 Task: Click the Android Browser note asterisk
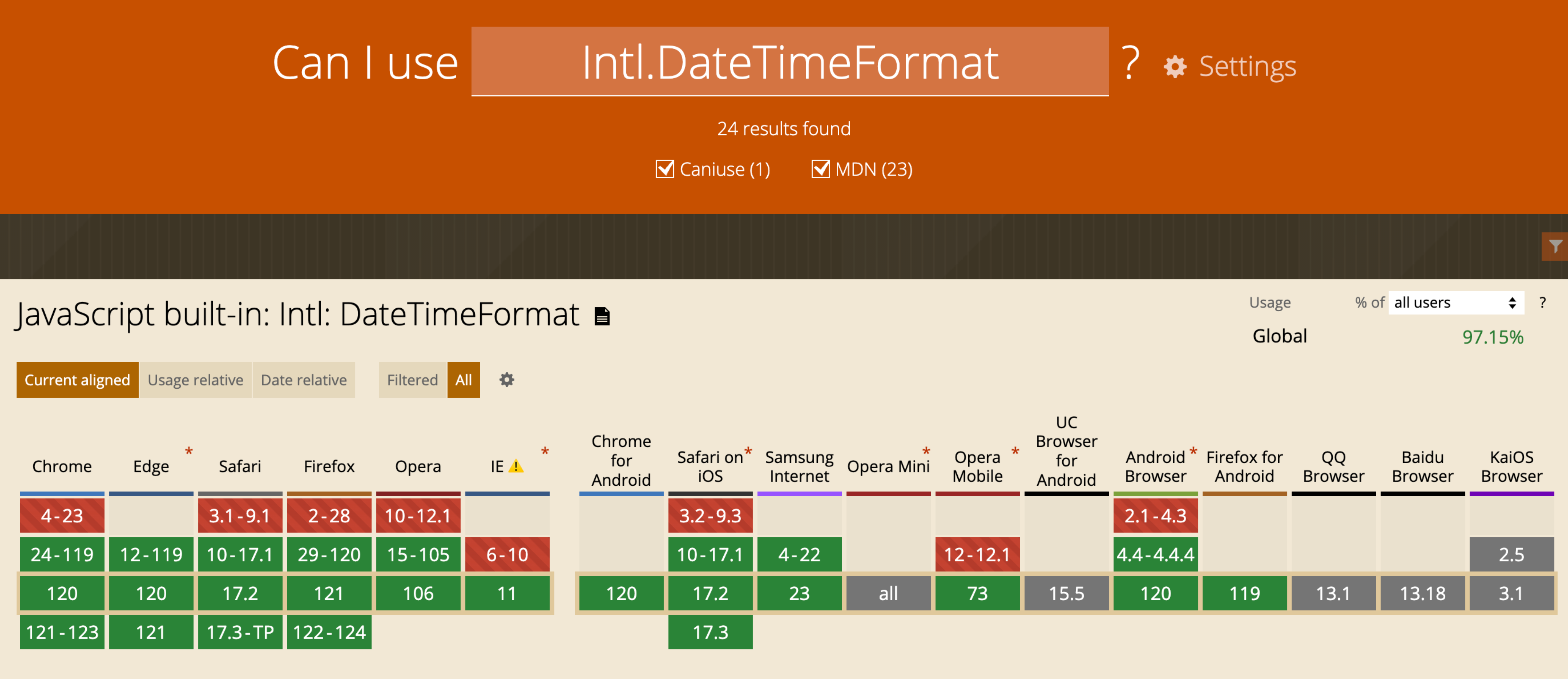(x=1193, y=452)
